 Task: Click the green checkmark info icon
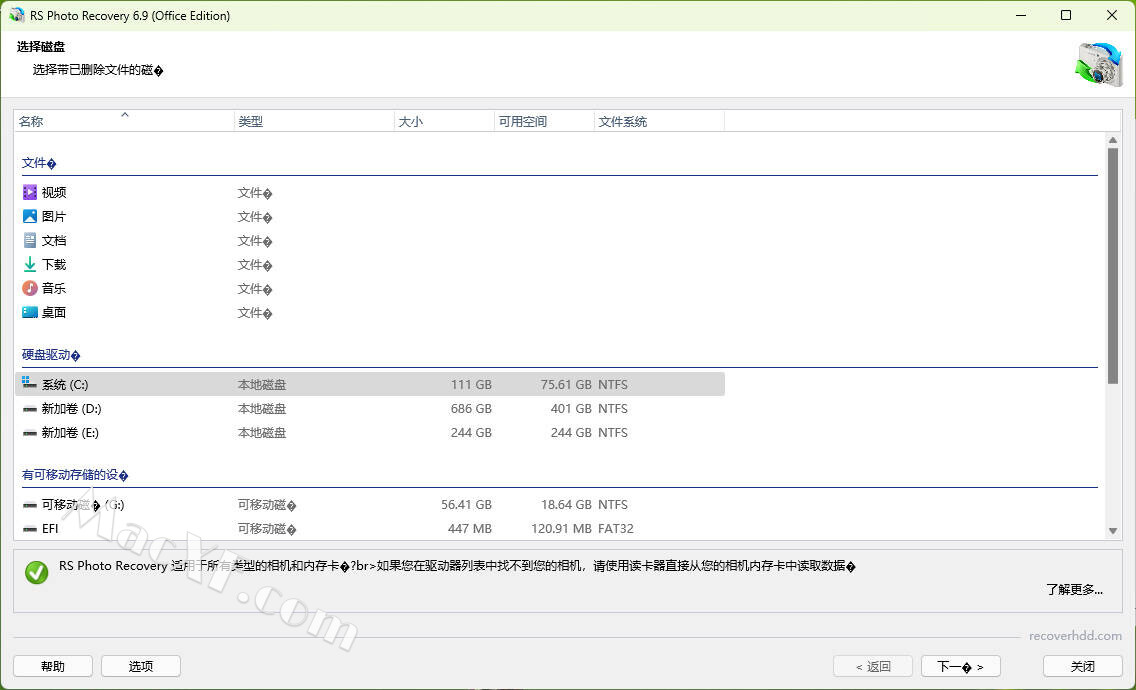[x=36, y=572]
